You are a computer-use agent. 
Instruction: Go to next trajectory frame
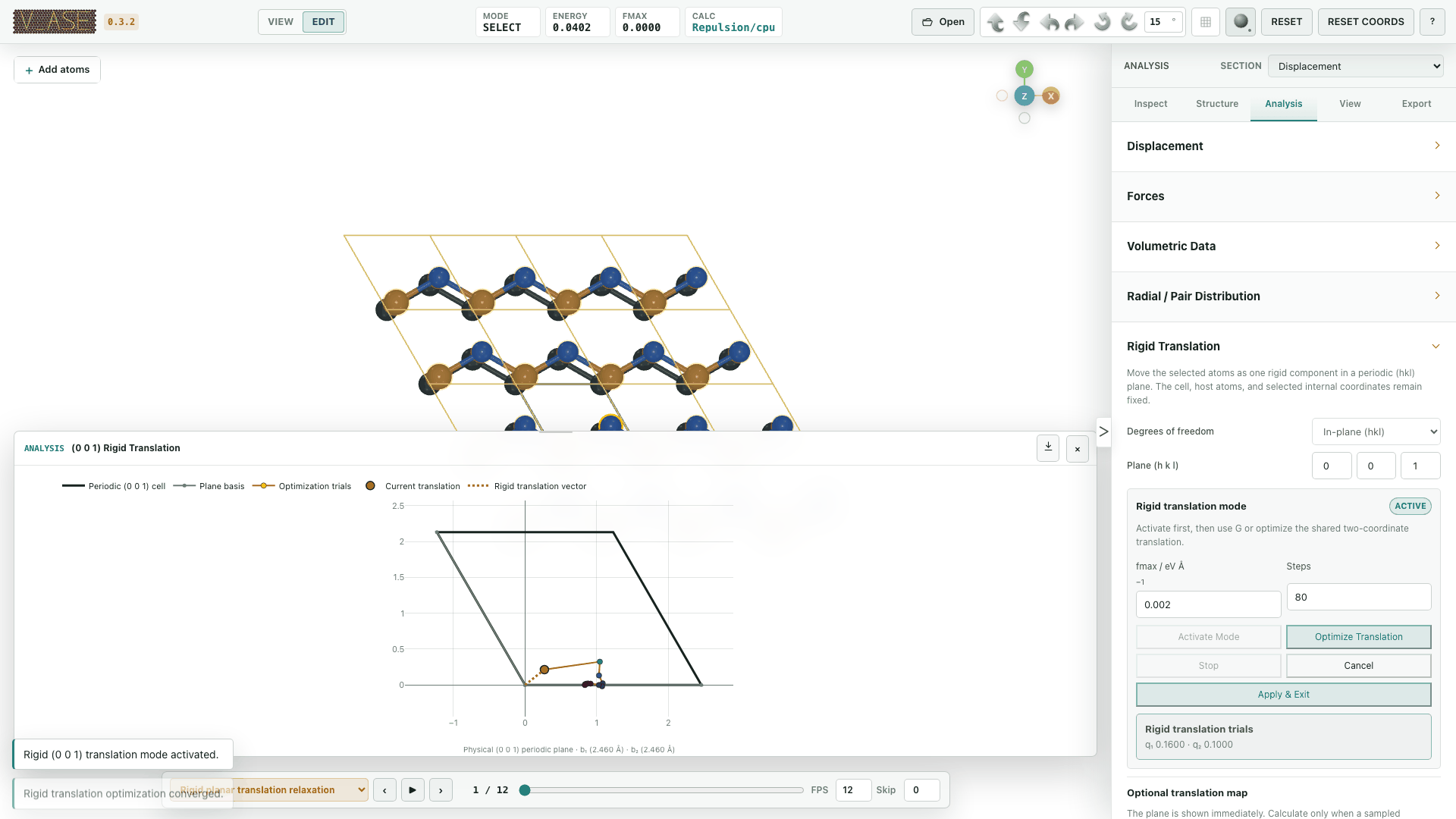441,790
